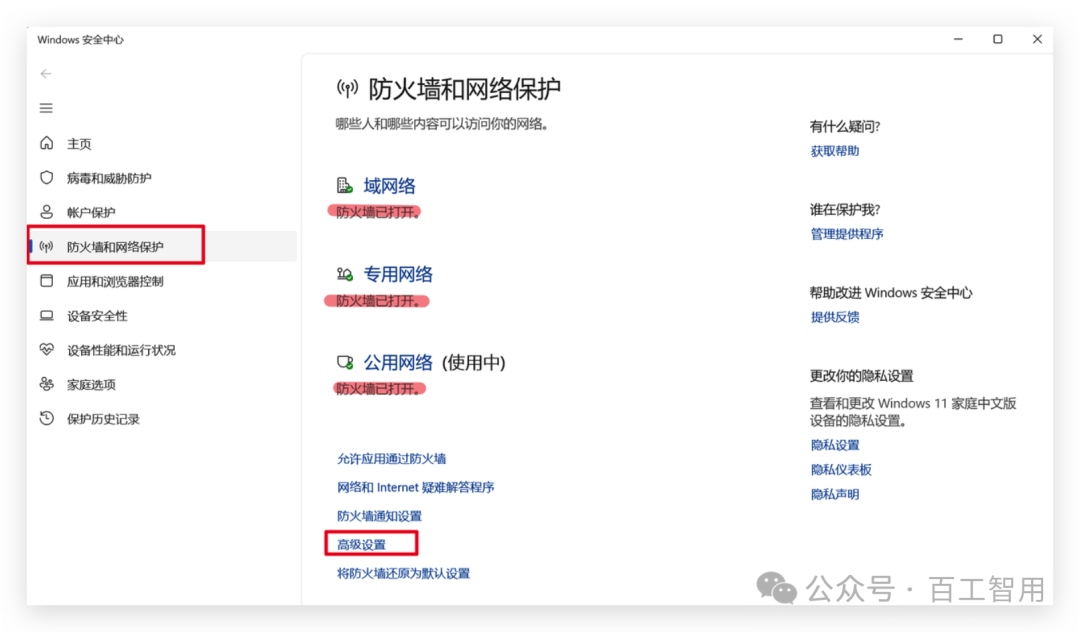Click the 设备安全性 laptop icon
1080x632 pixels.
coord(46,315)
